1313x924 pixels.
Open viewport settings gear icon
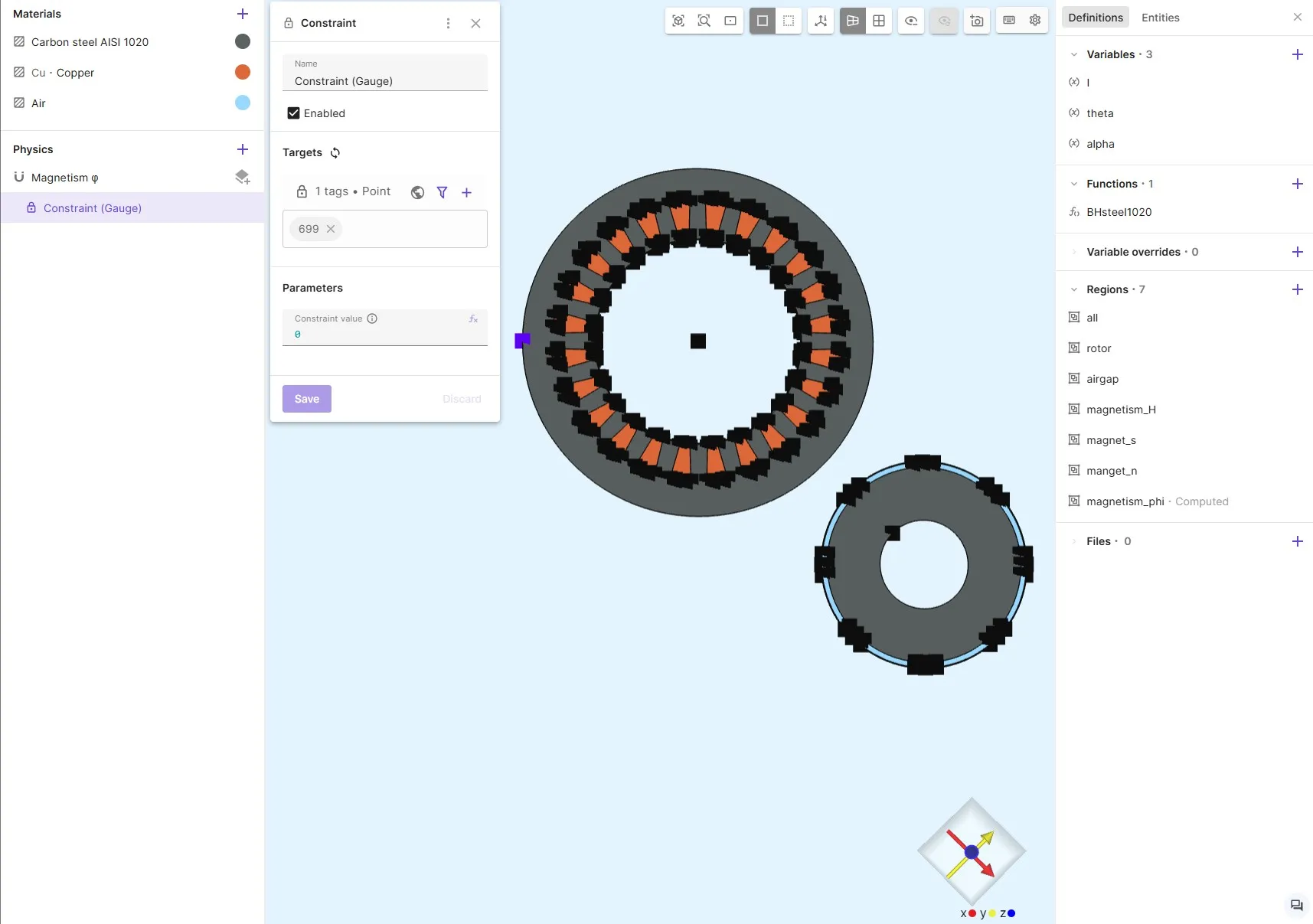click(x=1035, y=21)
